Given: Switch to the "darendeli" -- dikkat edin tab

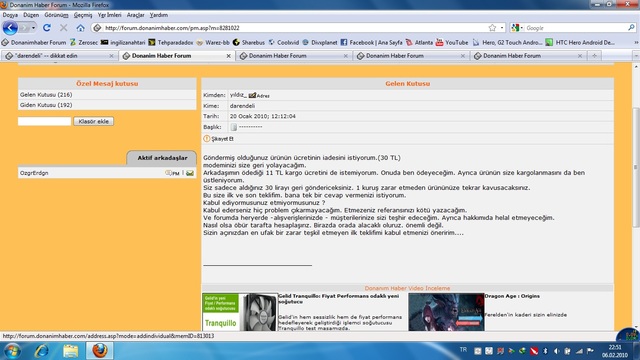Looking at the screenshot, I should pyautogui.click(x=59, y=56).
